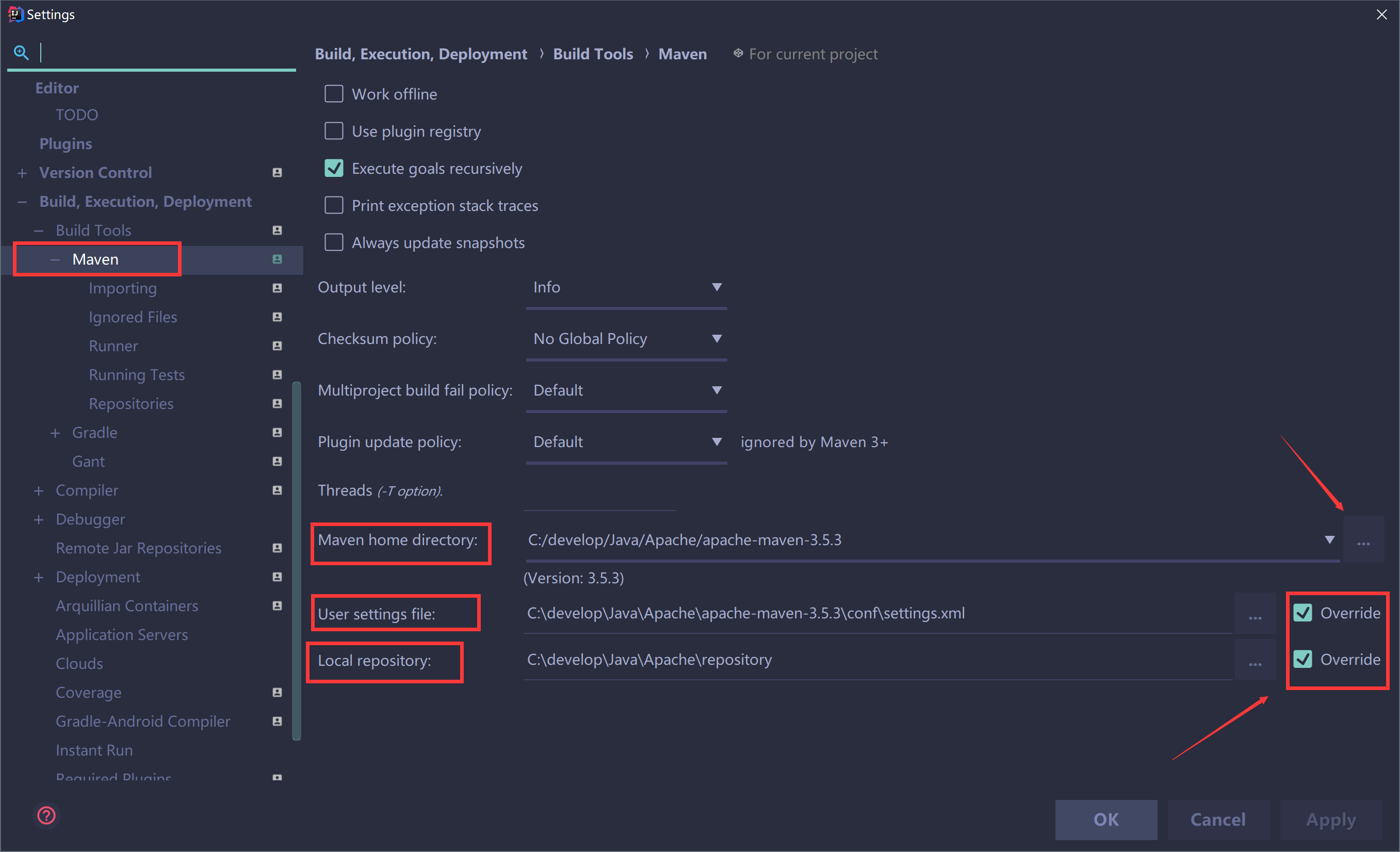Browse for Maven home directory

[1364, 540]
